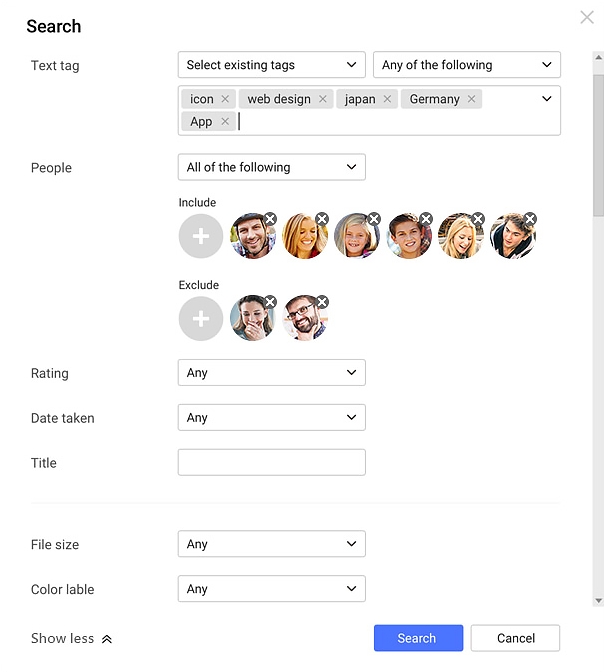Image resolution: width=604 pixels, height=672 pixels.
Task: Focus the Title text field
Action: tap(271, 462)
